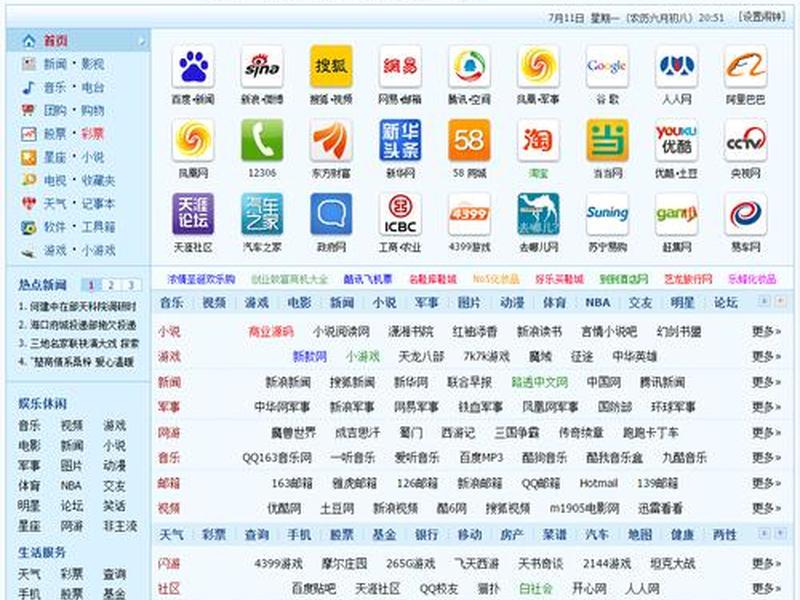Click the Alibaba icon
Screen dimensions: 800x600
[x=745, y=66]
